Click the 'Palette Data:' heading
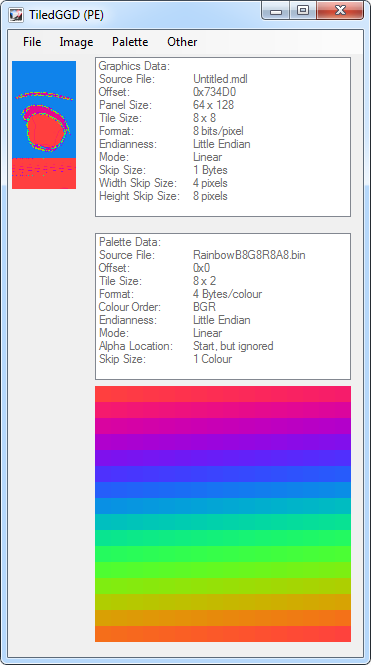 [130, 242]
